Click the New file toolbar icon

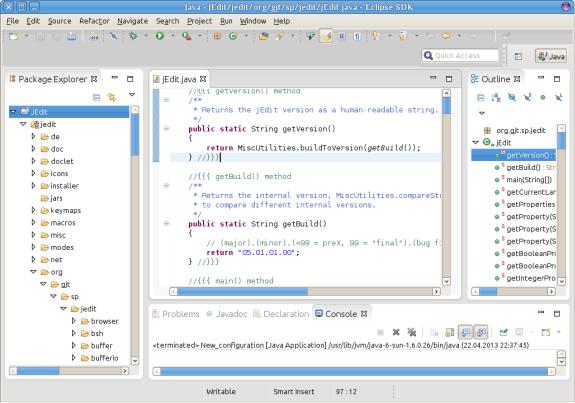click(x=13, y=36)
